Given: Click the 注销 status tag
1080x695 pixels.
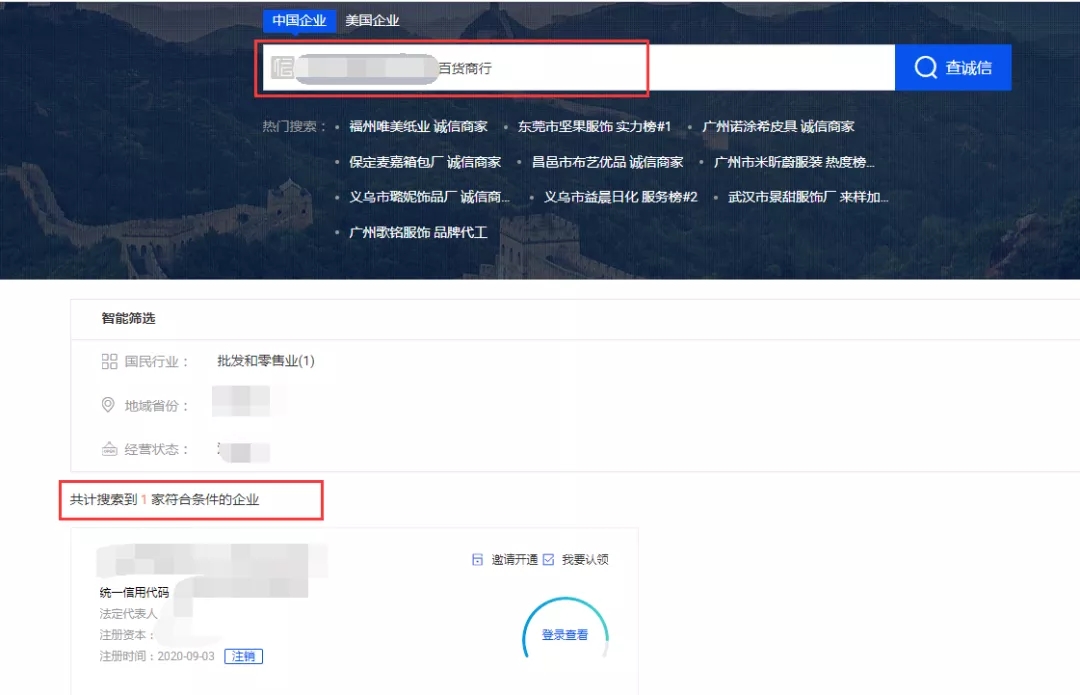Looking at the screenshot, I should pos(243,656).
